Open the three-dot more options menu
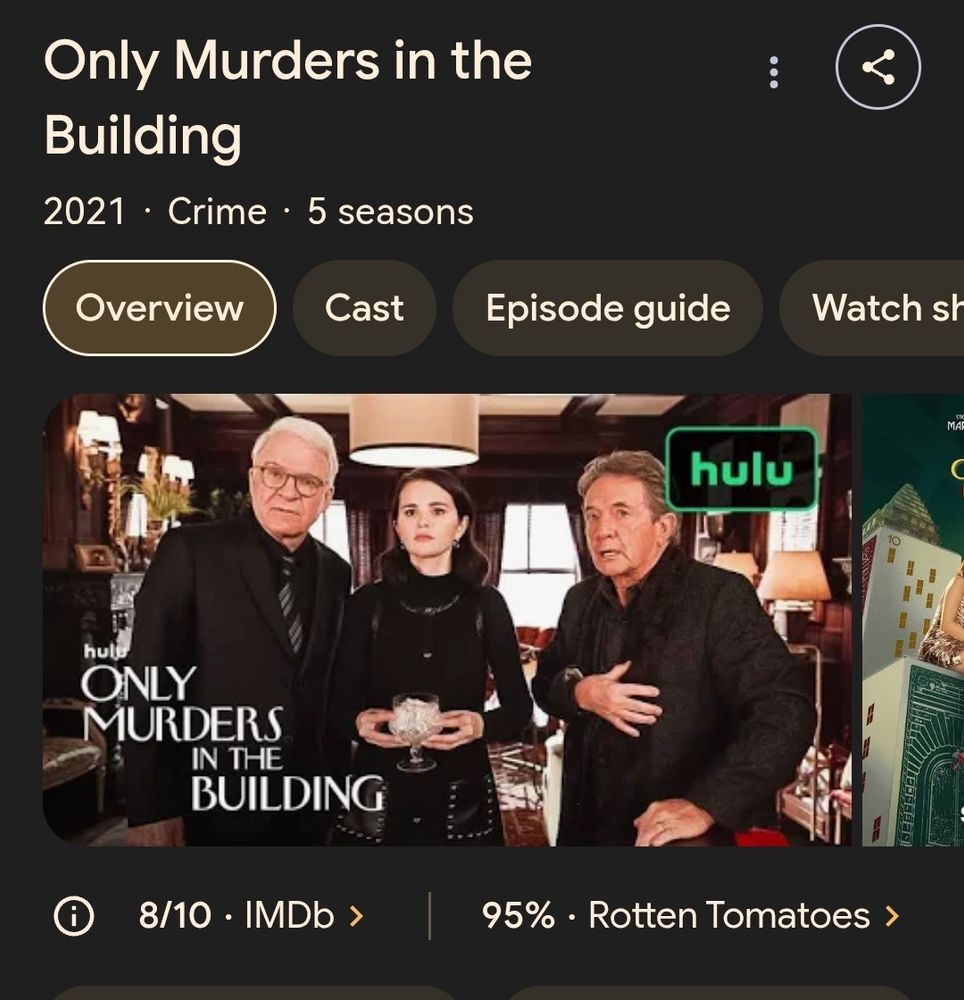This screenshot has width=964, height=1000. point(774,72)
